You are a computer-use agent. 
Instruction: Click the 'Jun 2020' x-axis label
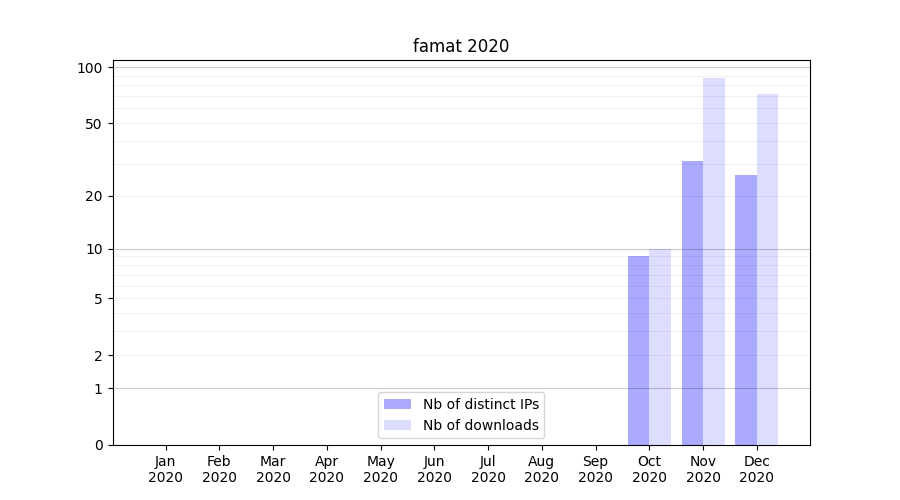(x=434, y=469)
